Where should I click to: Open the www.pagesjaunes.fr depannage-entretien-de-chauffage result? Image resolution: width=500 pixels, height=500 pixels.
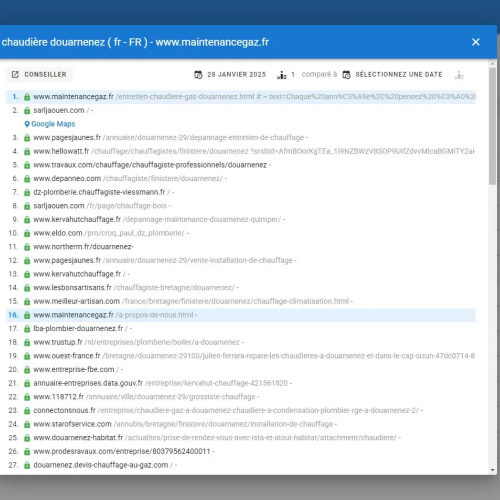click(170, 138)
